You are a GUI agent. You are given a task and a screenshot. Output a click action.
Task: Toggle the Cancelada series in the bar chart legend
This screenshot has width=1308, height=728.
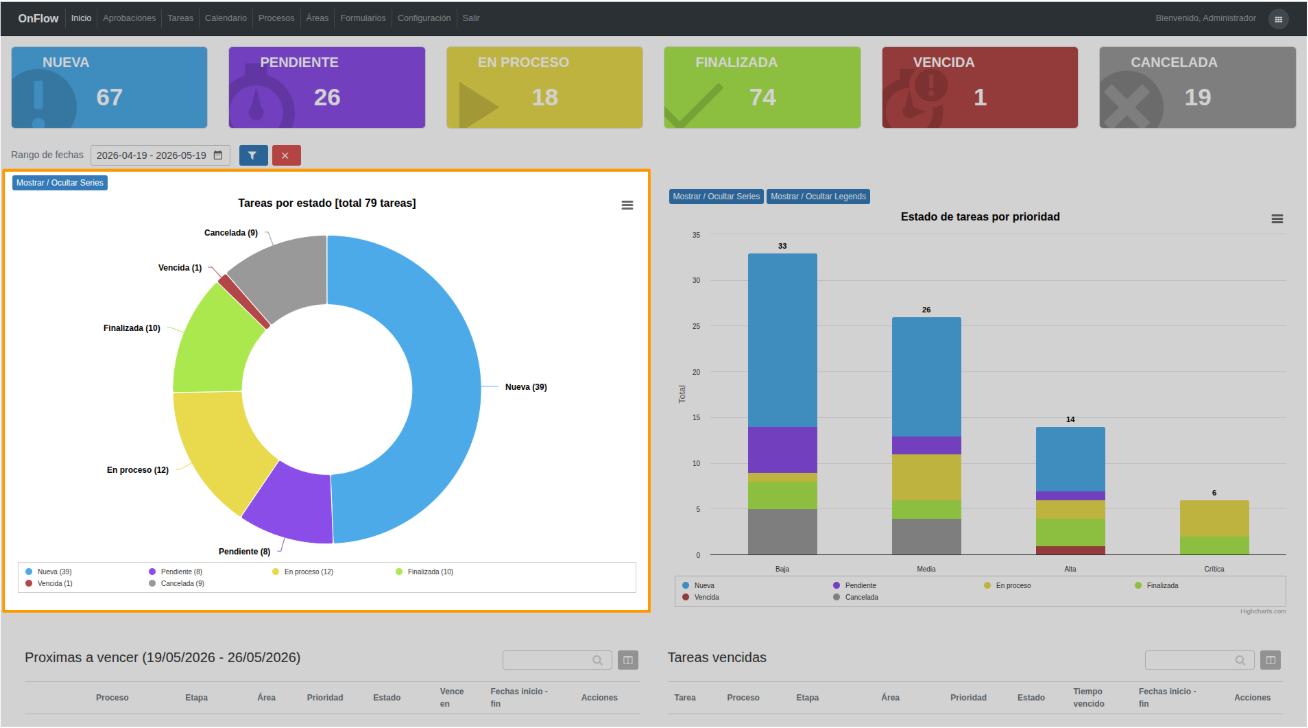(855, 597)
